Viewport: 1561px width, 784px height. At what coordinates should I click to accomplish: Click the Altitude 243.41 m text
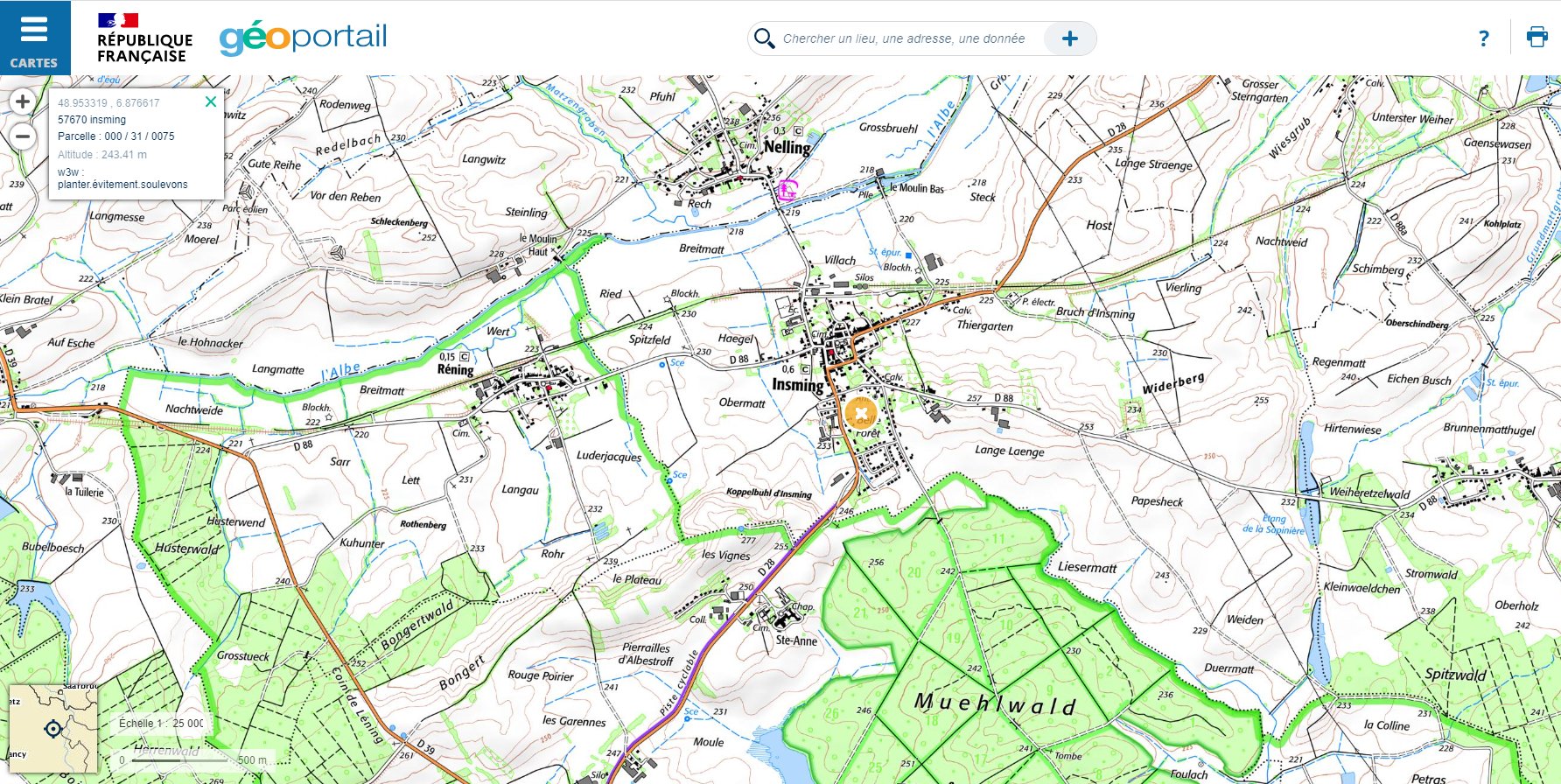(x=102, y=155)
